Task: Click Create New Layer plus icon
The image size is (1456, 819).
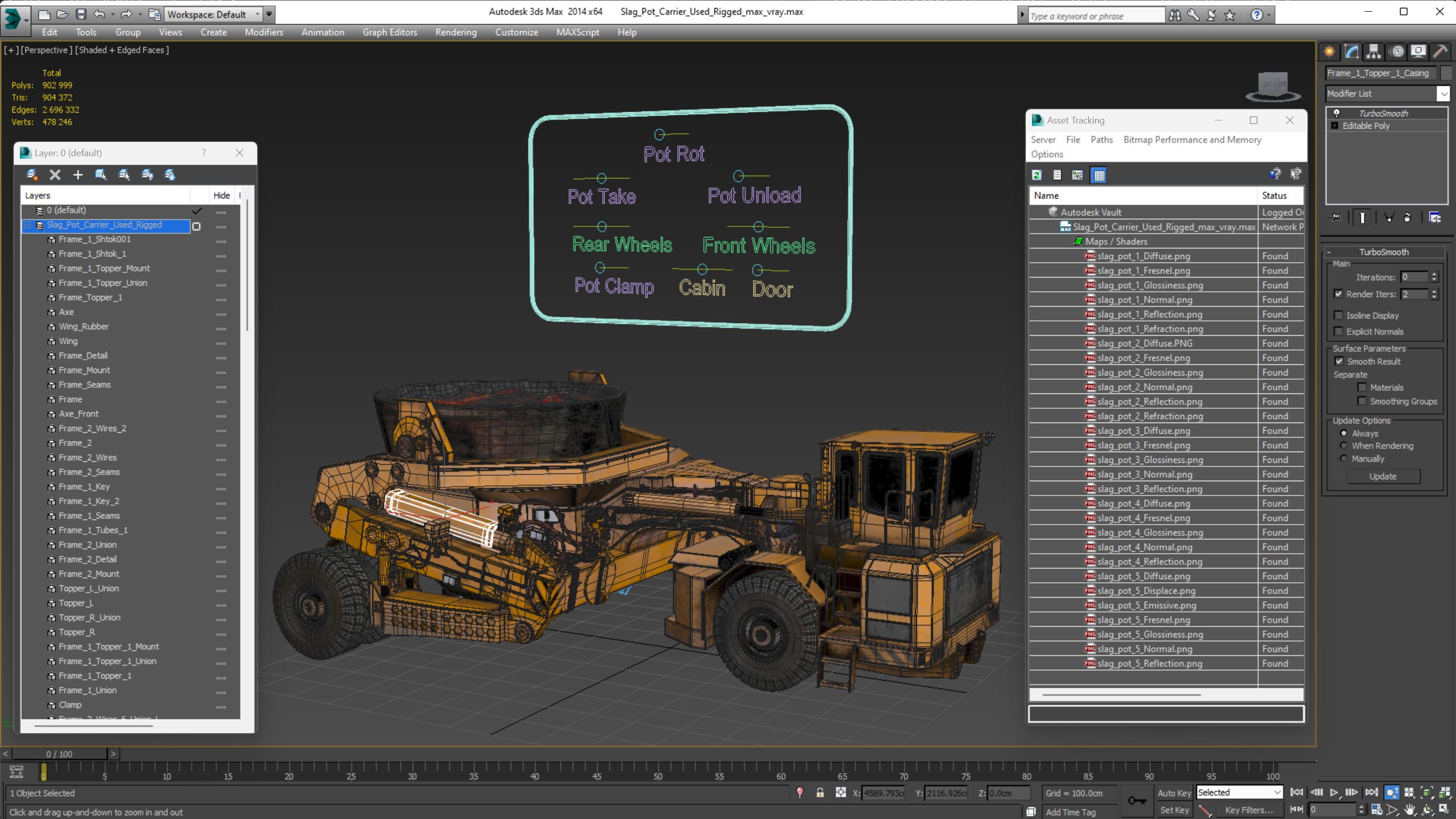Action: click(x=78, y=175)
